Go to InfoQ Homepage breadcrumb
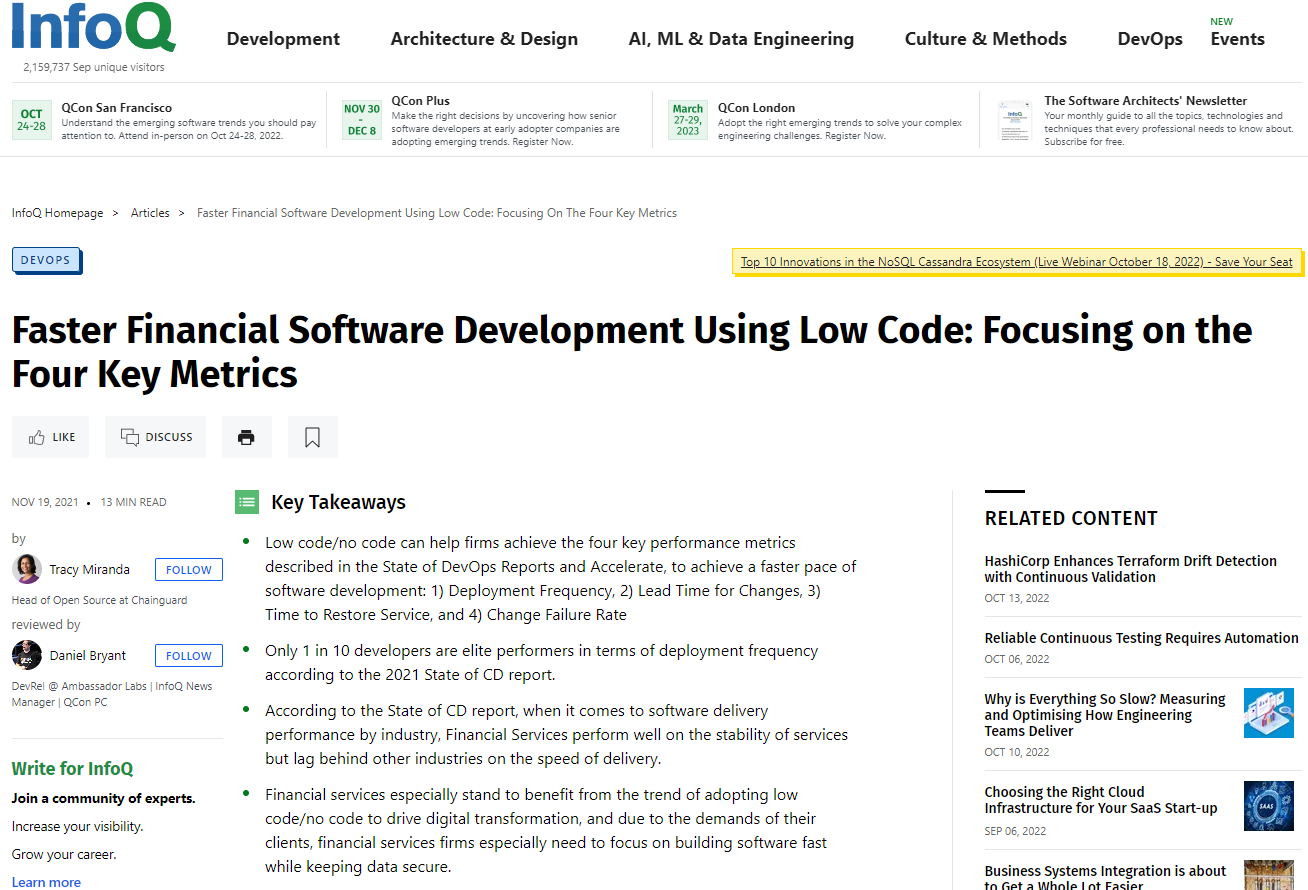Viewport: 1308px width, 890px height. tap(57, 213)
